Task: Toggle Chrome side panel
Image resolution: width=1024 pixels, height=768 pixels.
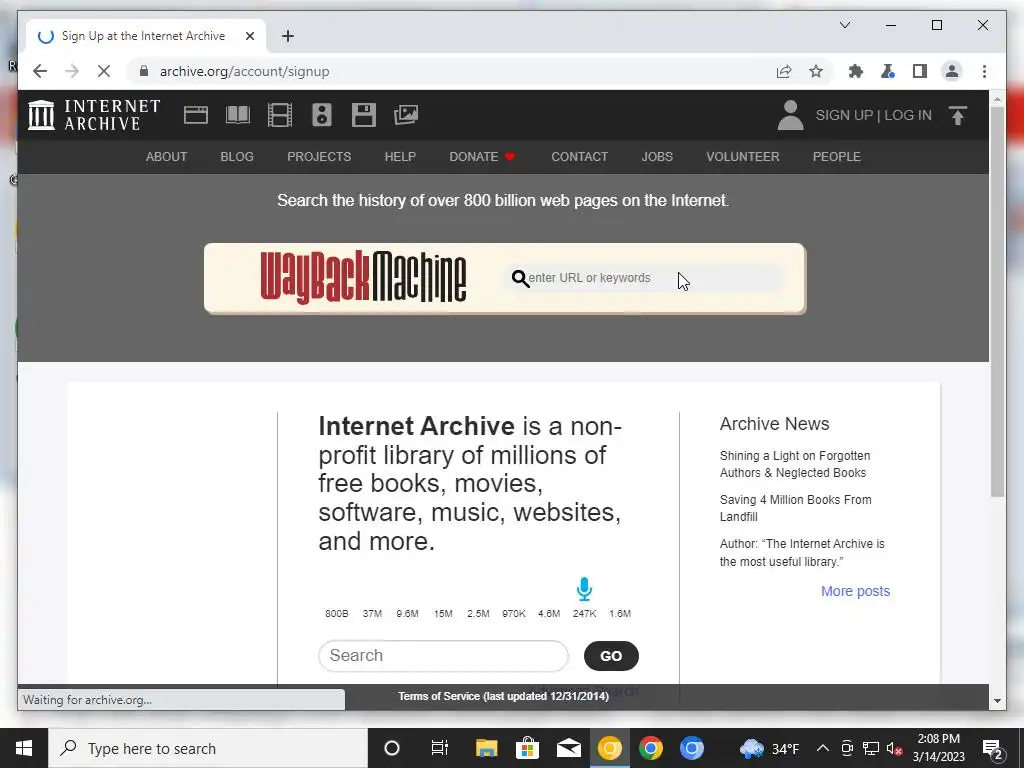Action: [920, 71]
